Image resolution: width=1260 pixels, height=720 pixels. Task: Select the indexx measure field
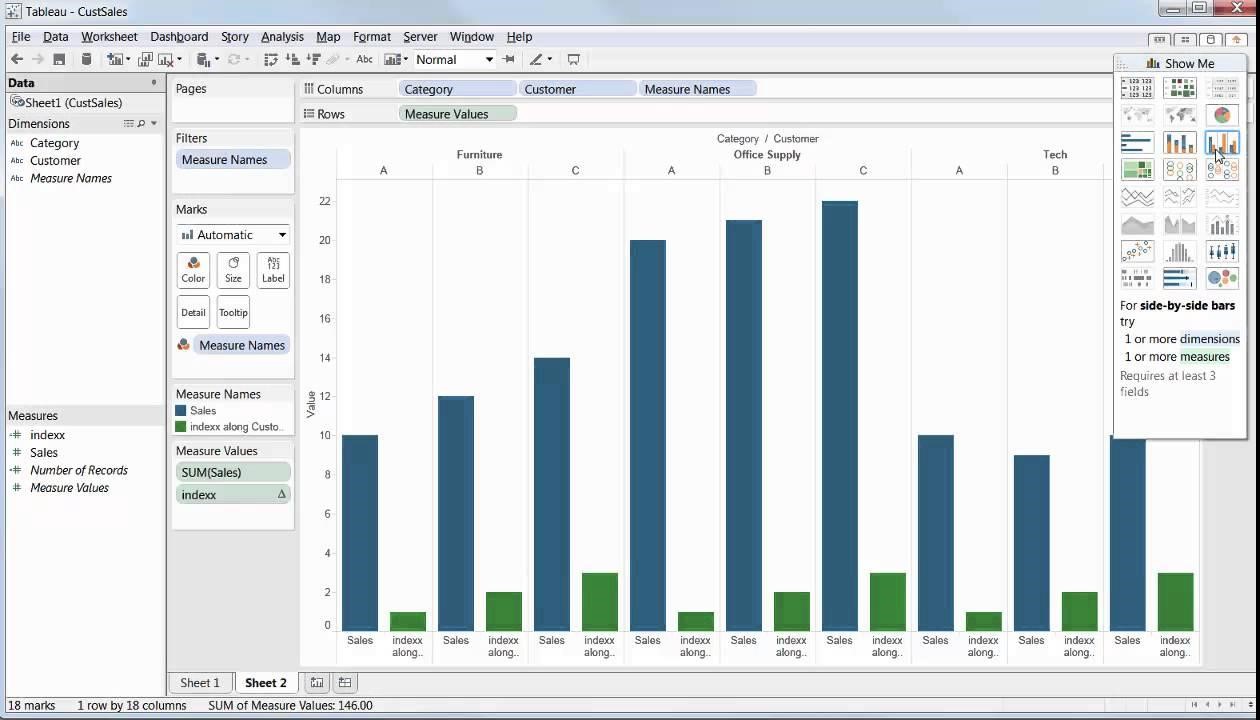pos(47,435)
